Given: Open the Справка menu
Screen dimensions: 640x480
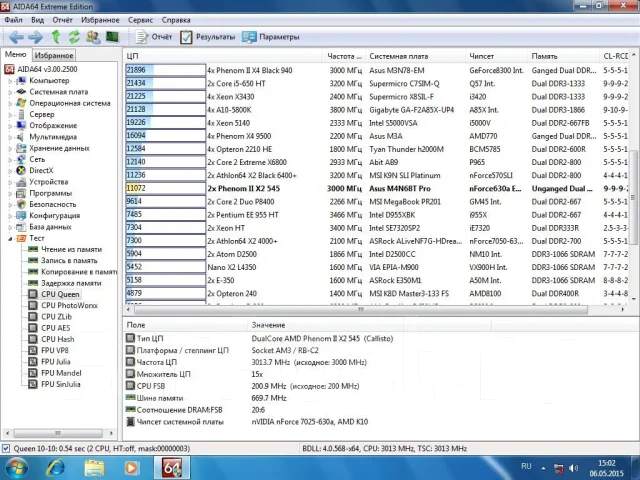Looking at the screenshot, I should click(176, 20).
